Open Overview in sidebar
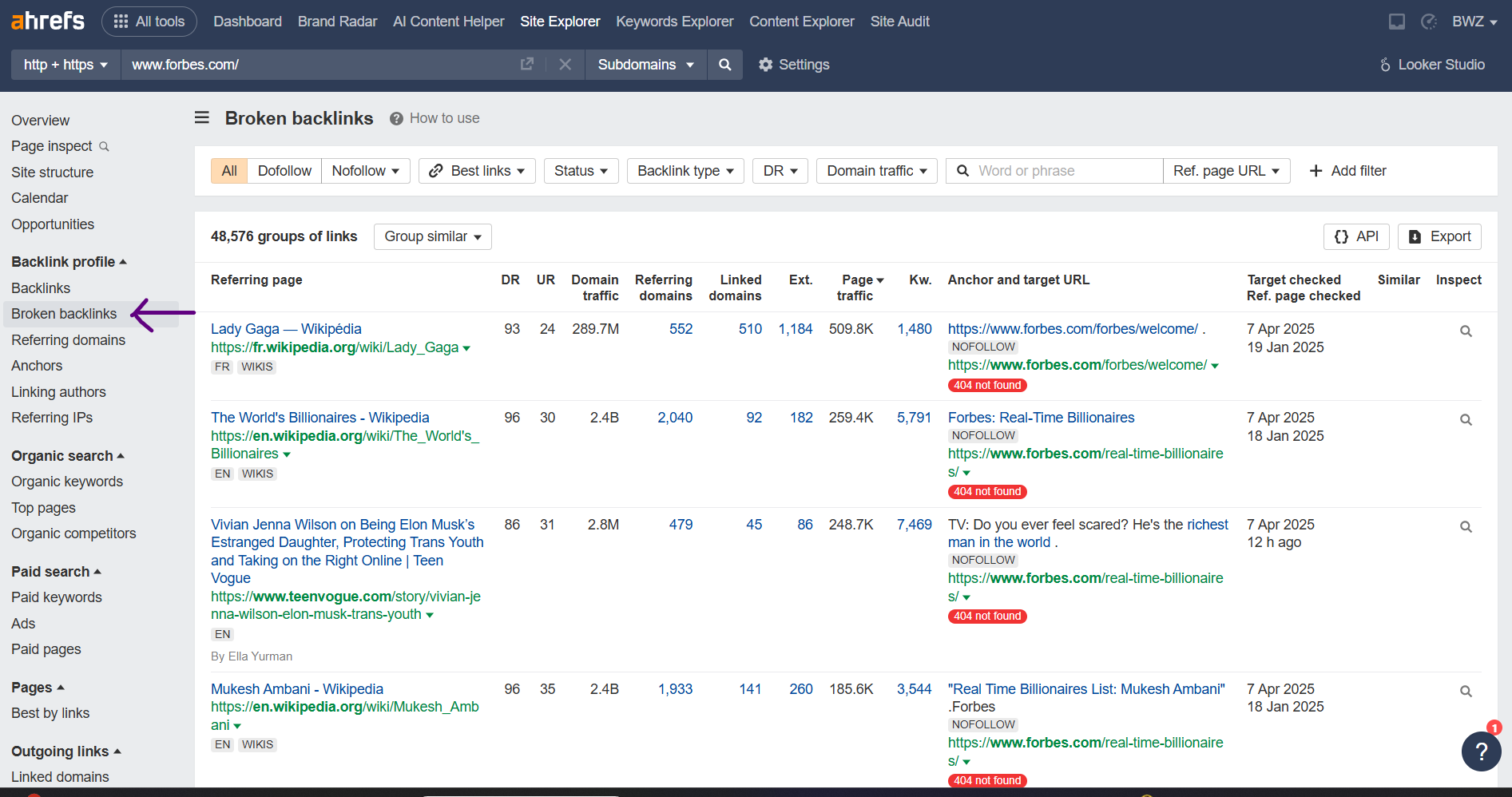 [x=41, y=121]
